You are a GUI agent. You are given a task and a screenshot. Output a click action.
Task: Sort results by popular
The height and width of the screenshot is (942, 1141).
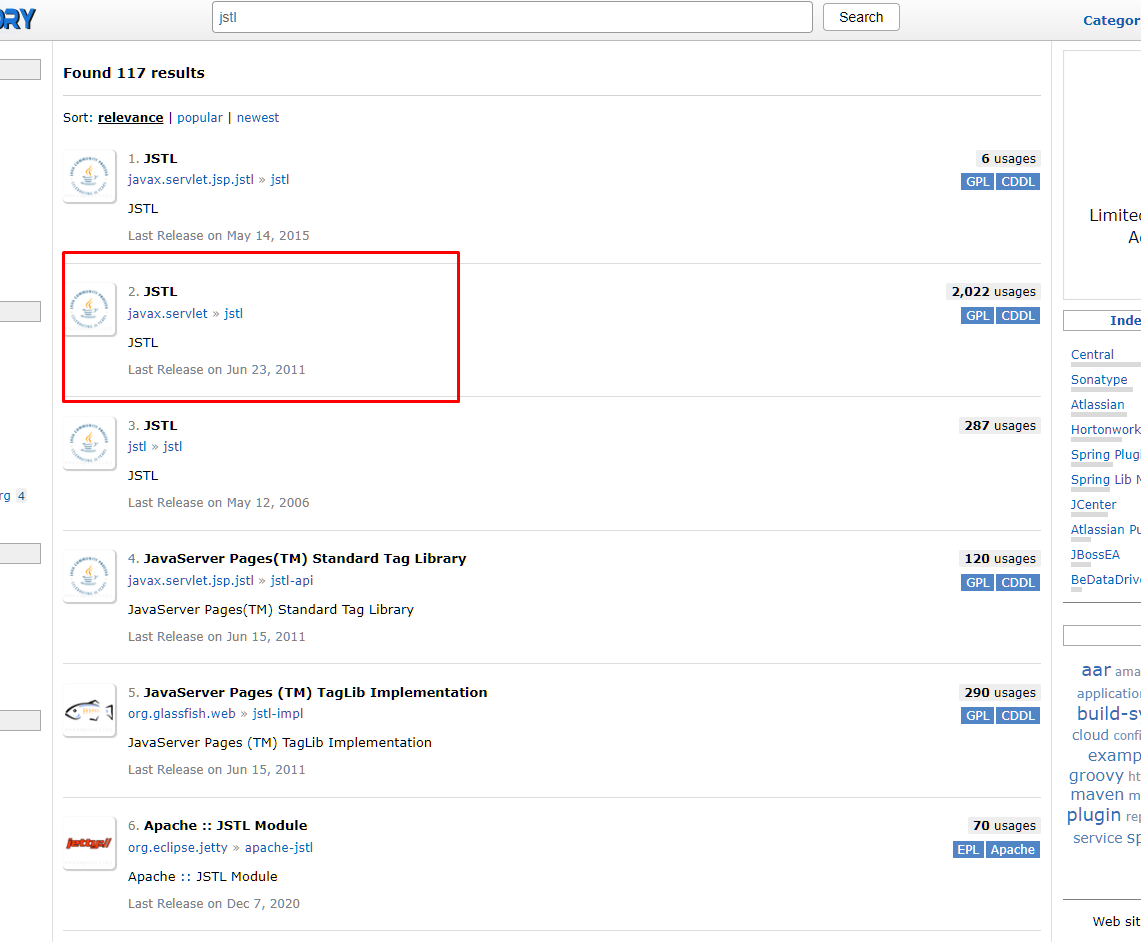pos(199,118)
